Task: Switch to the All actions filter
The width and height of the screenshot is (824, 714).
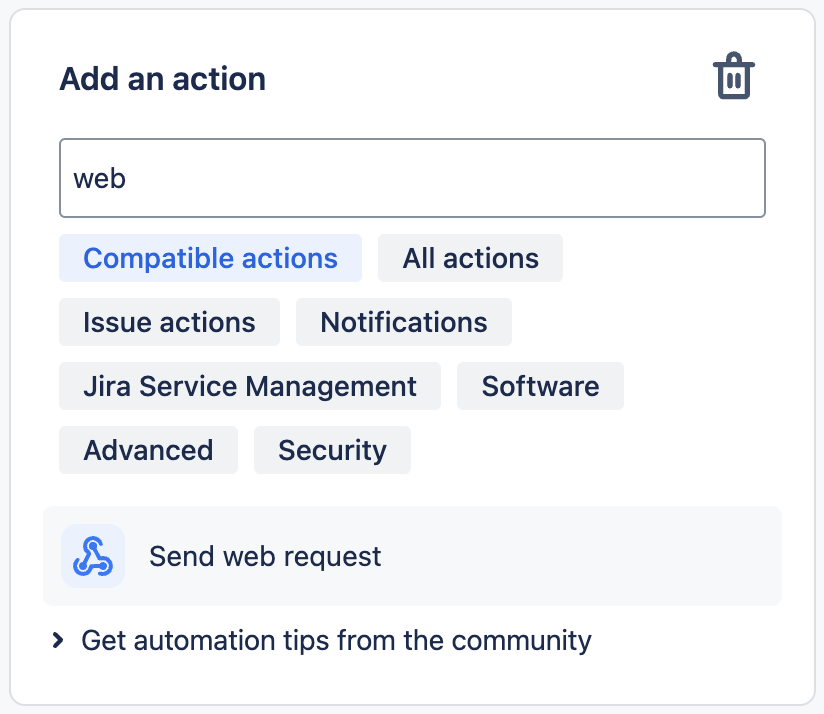Action: [x=470, y=258]
